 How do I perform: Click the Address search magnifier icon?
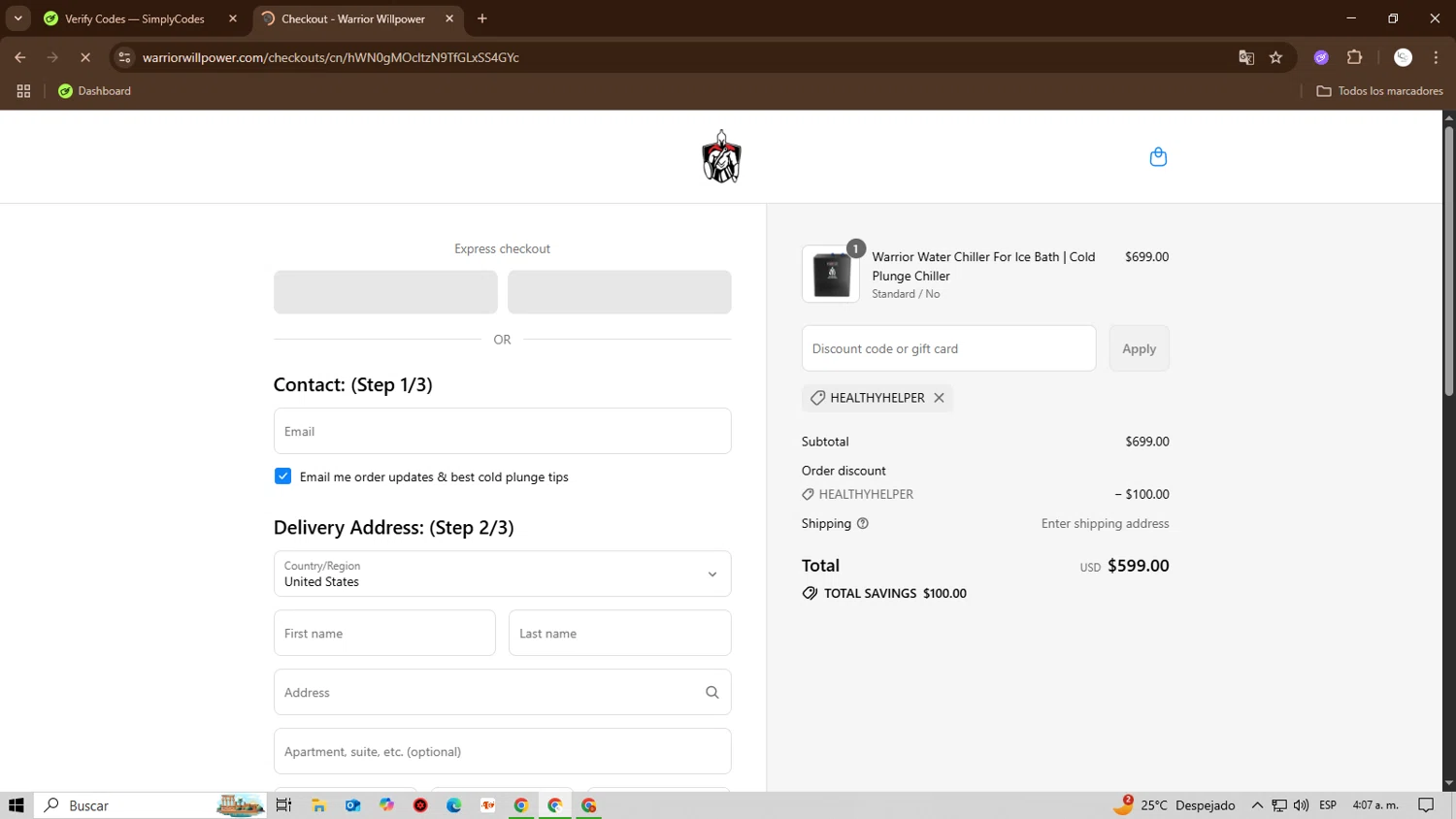712,692
